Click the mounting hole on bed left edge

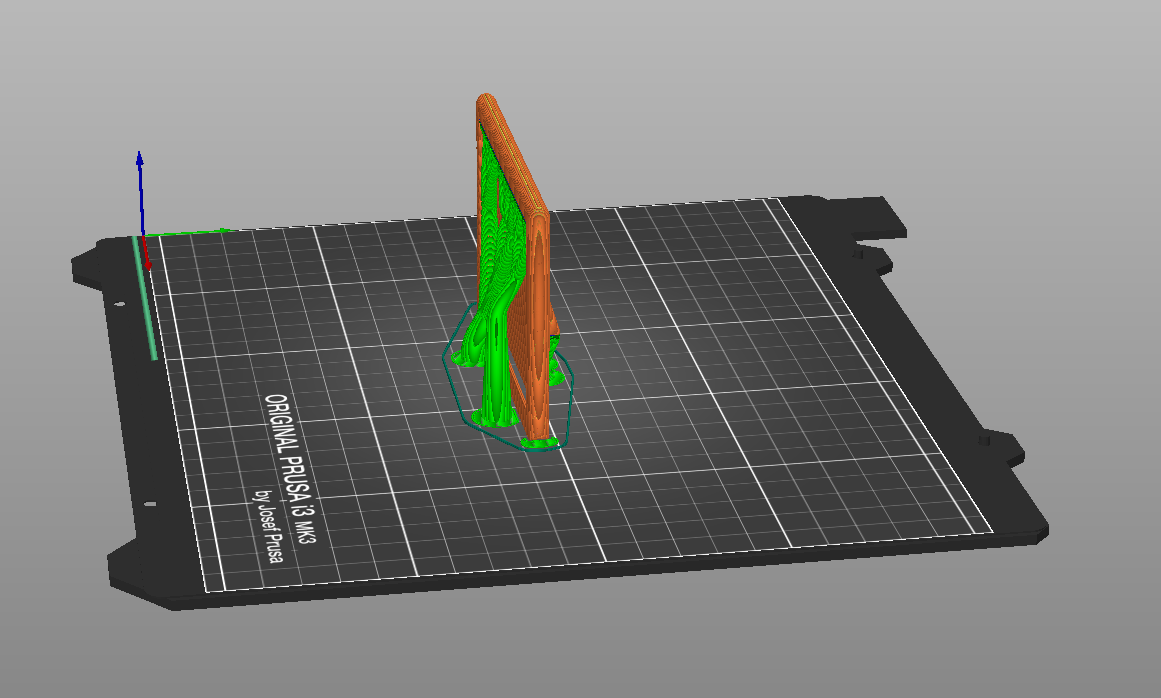119,304
